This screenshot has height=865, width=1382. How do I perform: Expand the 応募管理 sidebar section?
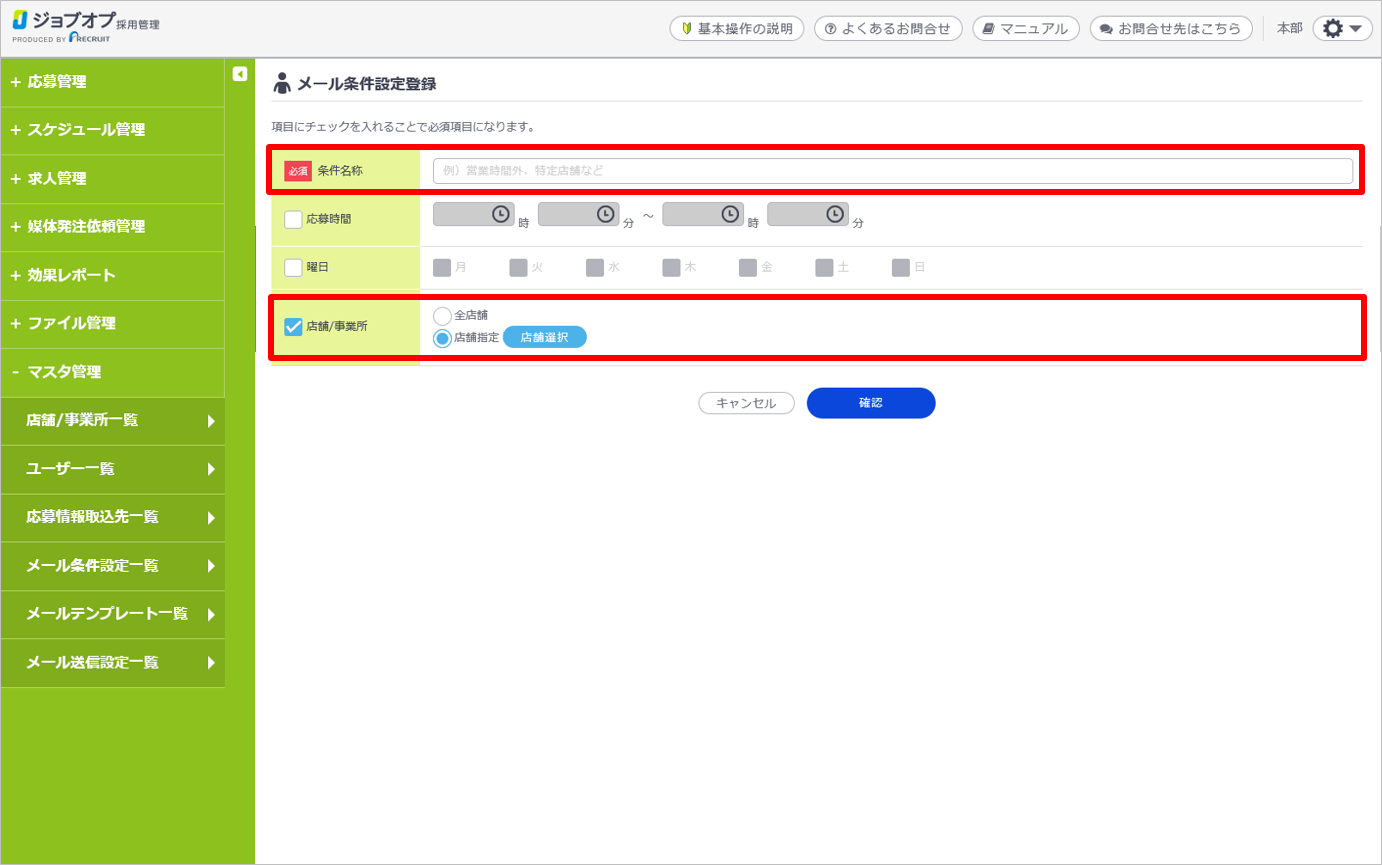coord(112,82)
